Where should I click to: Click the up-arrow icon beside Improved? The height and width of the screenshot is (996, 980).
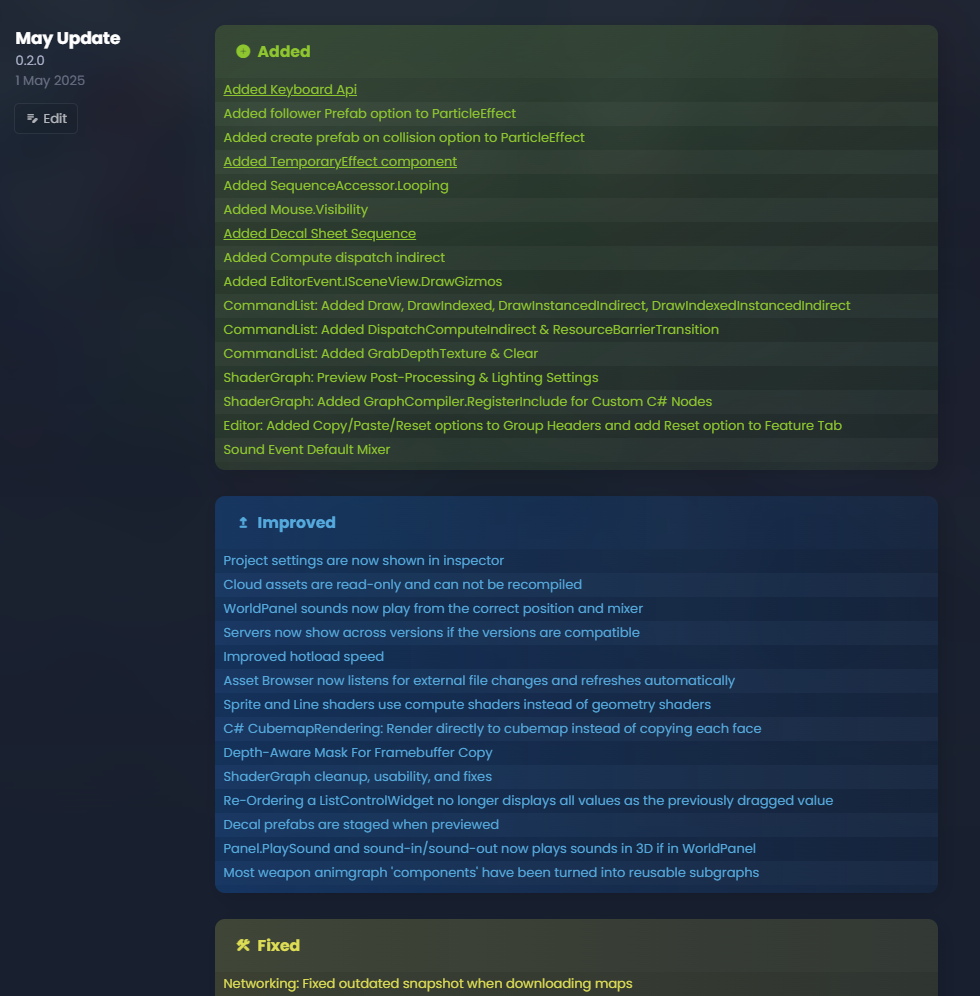point(243,522)
